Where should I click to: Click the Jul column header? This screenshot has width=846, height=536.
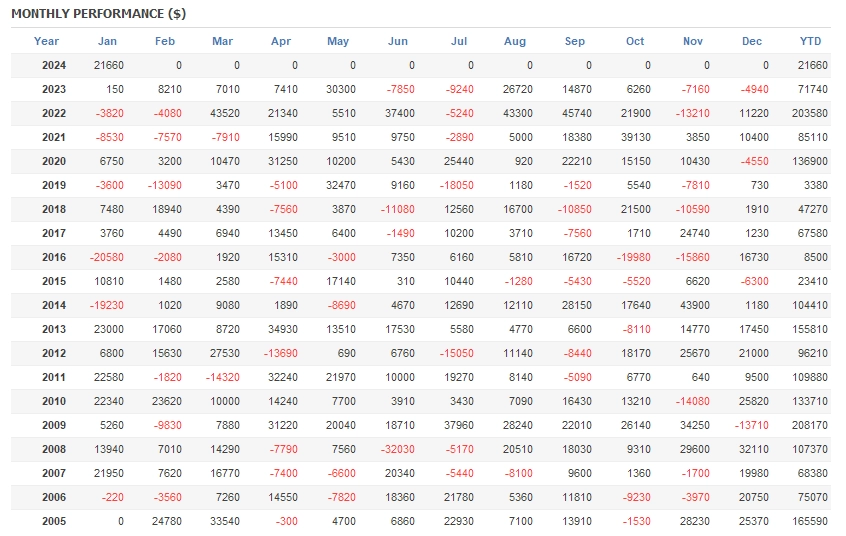click(459, 42)
